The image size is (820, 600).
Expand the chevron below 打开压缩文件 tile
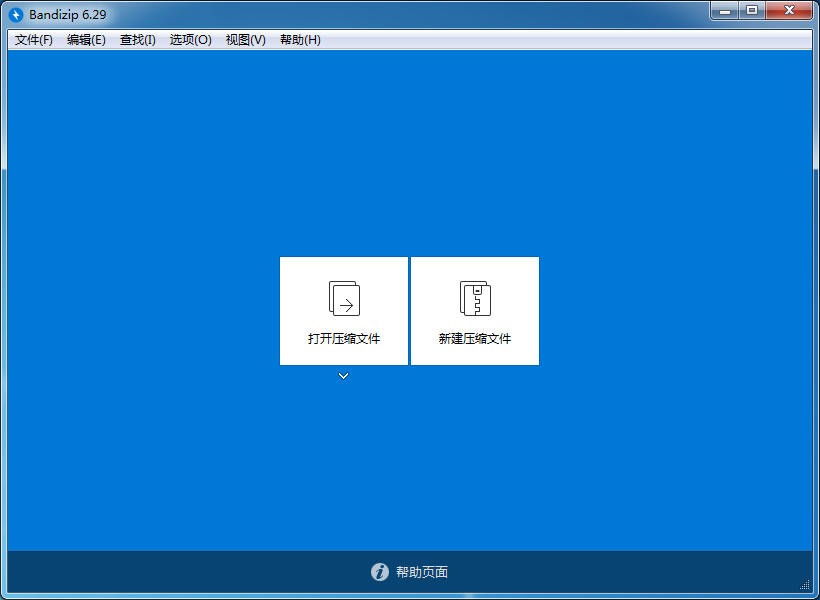(x=343, y=376)
